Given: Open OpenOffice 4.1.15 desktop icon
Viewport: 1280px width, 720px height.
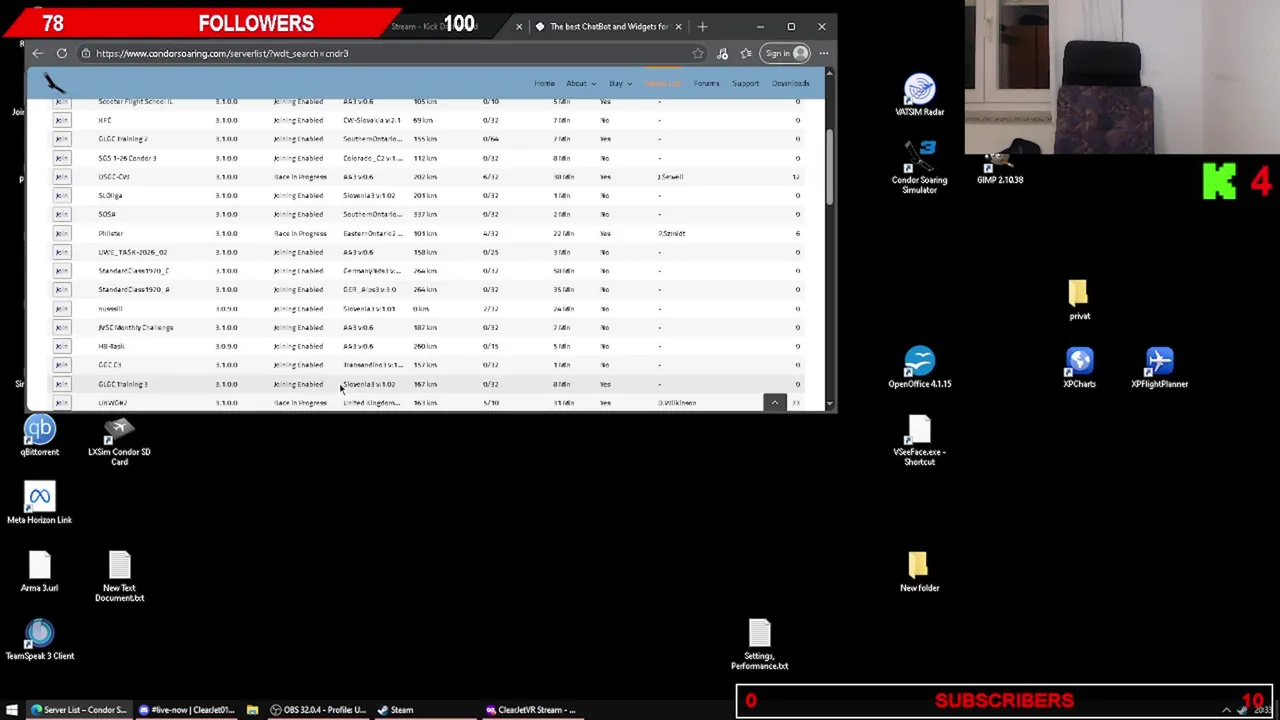Looking at the screenshot, I should pyautogui.click(x=919, y=367).
